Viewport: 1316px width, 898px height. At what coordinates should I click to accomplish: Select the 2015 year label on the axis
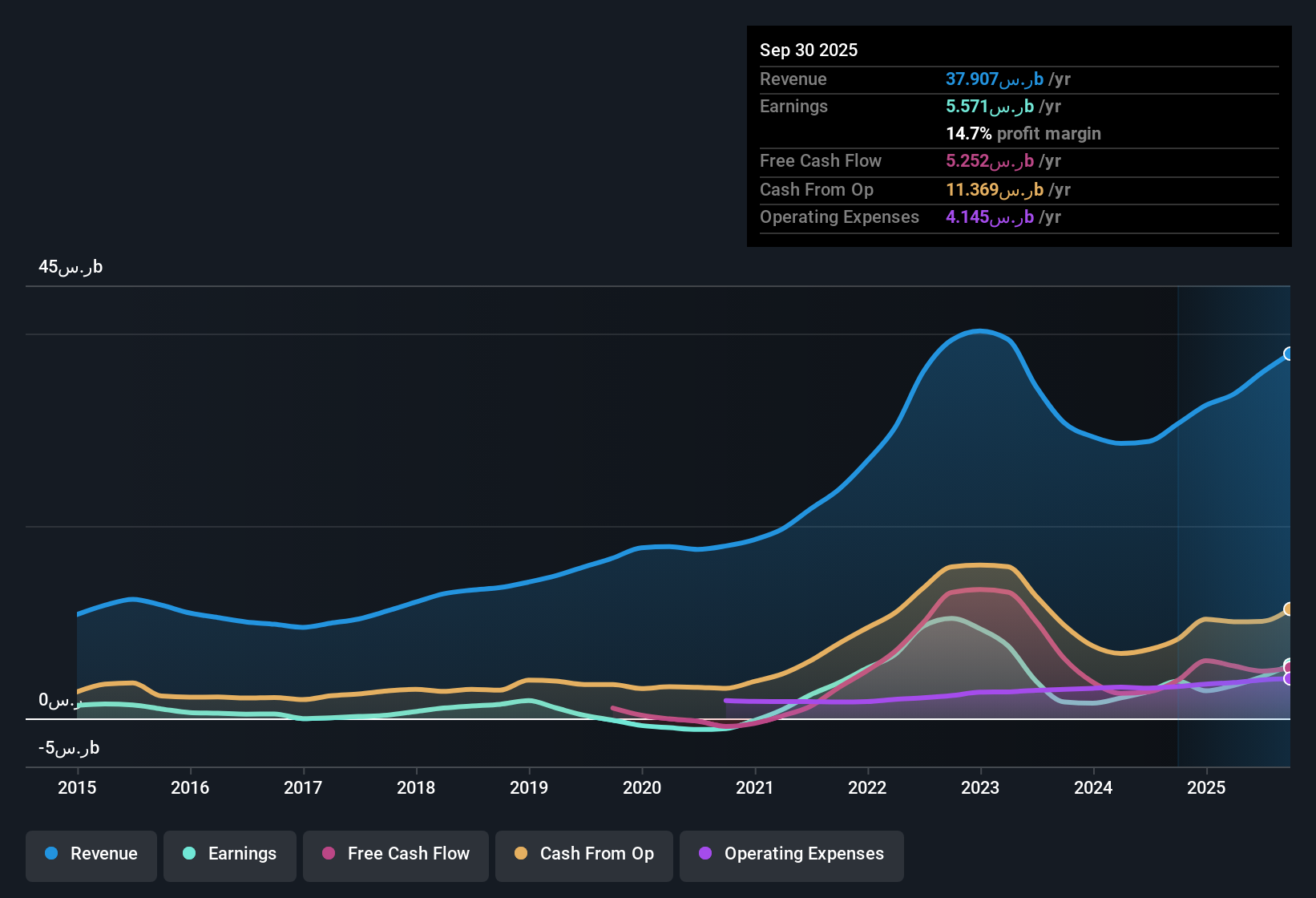click(x=77, y=788)
